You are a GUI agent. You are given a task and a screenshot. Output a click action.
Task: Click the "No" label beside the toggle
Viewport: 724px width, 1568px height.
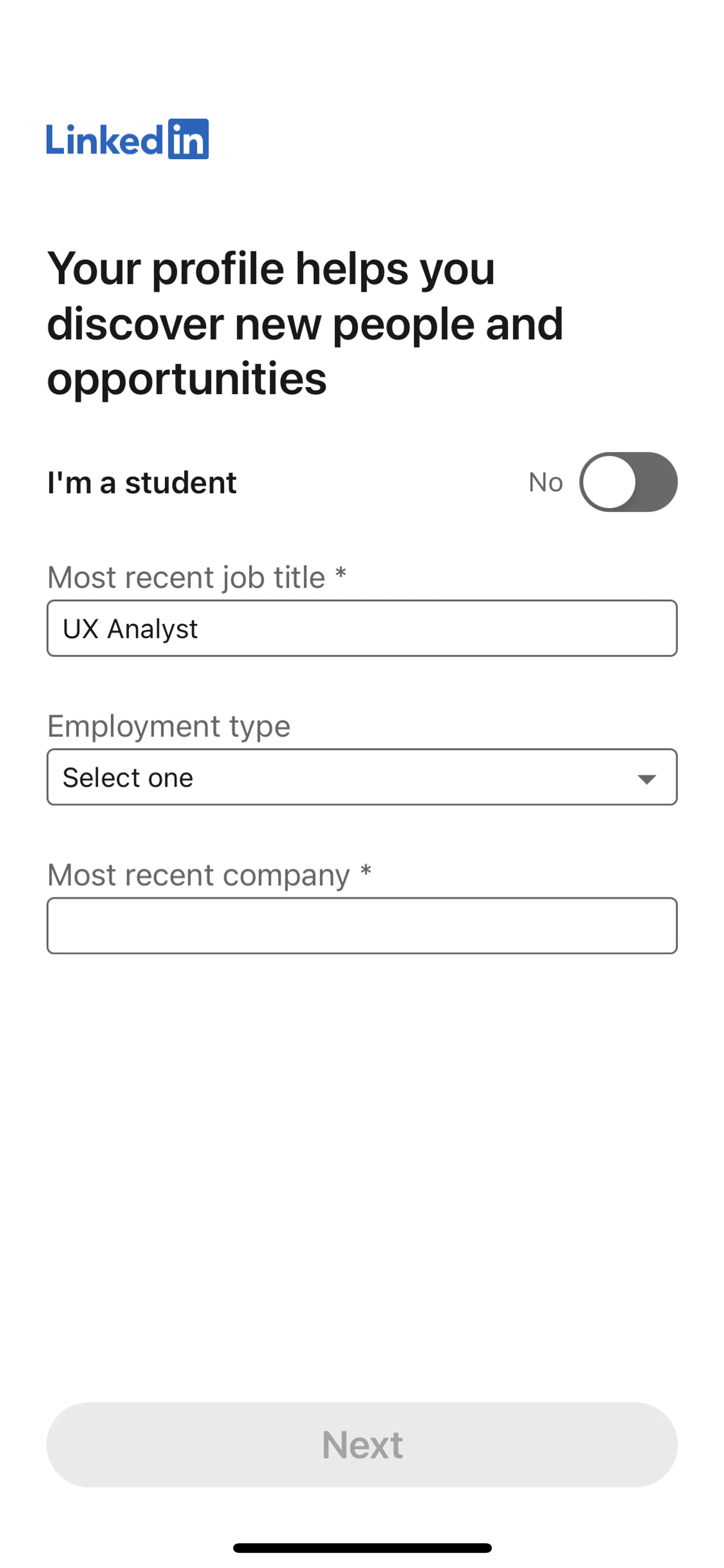pyautogui.click(x=545, y=483)
